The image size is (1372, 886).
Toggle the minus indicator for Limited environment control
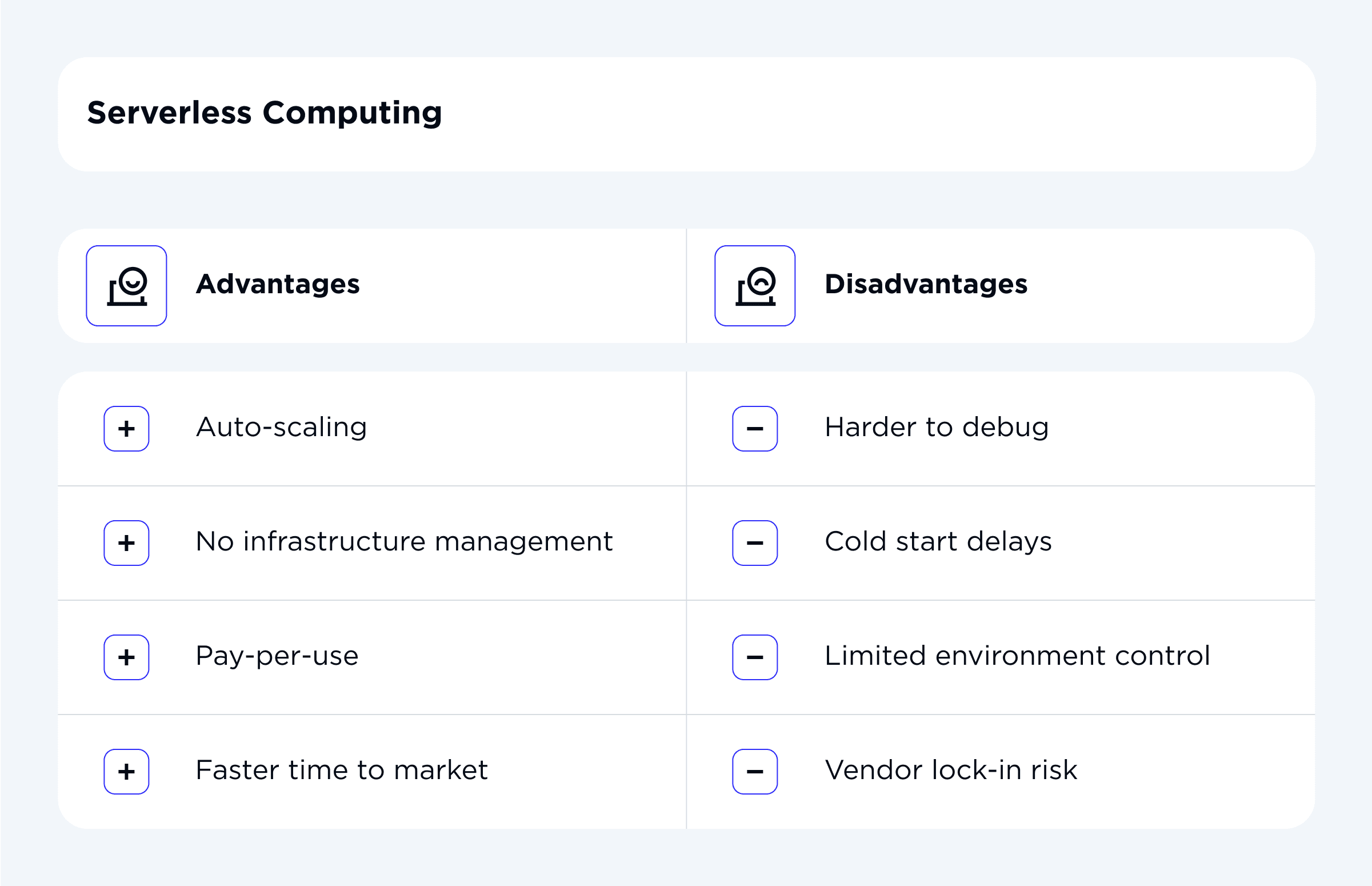click(x=755, y=657)
